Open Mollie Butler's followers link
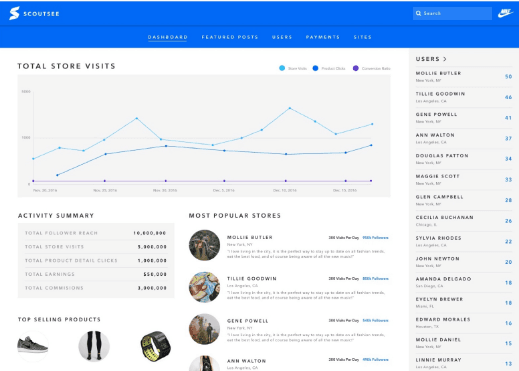Viewport: 519px width, 371px height. (375, 238)
